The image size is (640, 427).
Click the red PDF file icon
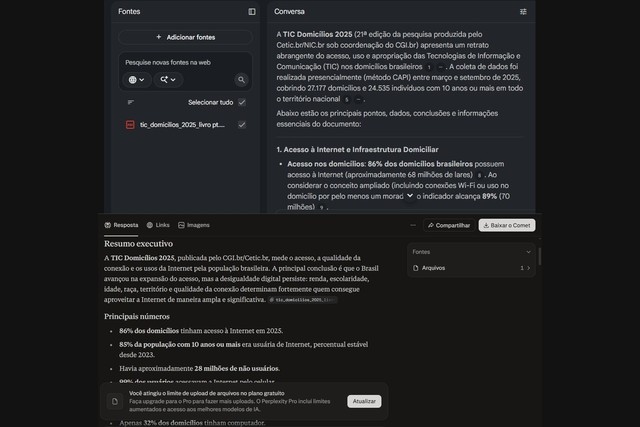click(x=130, y=125)
